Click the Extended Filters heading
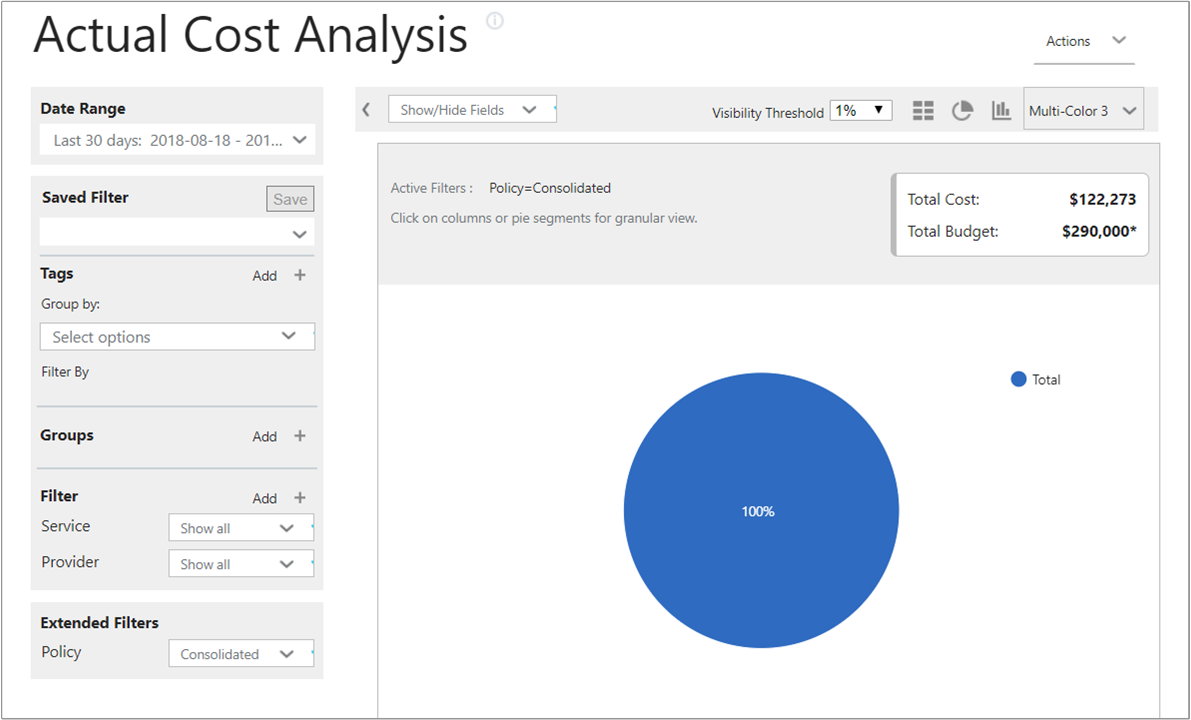Screen dimensions: 1191x720 click(x=100, y=622)
